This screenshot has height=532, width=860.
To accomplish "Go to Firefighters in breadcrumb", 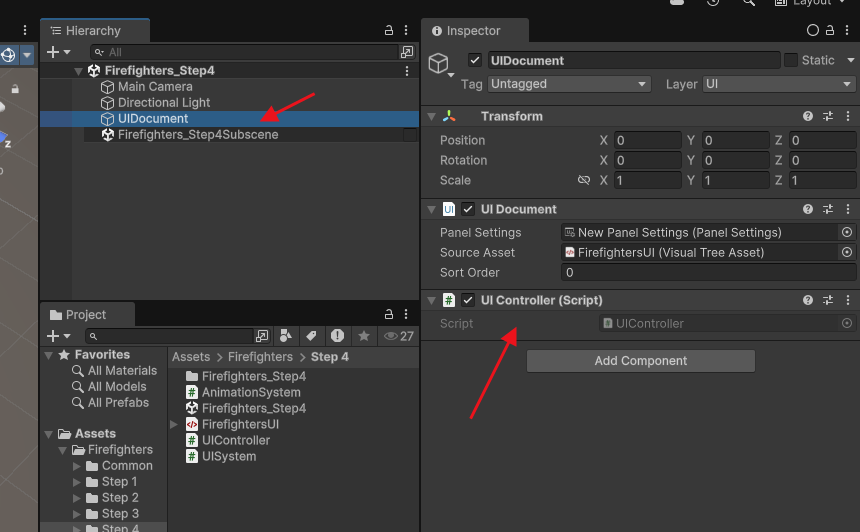I will click(x=260, y=356).
